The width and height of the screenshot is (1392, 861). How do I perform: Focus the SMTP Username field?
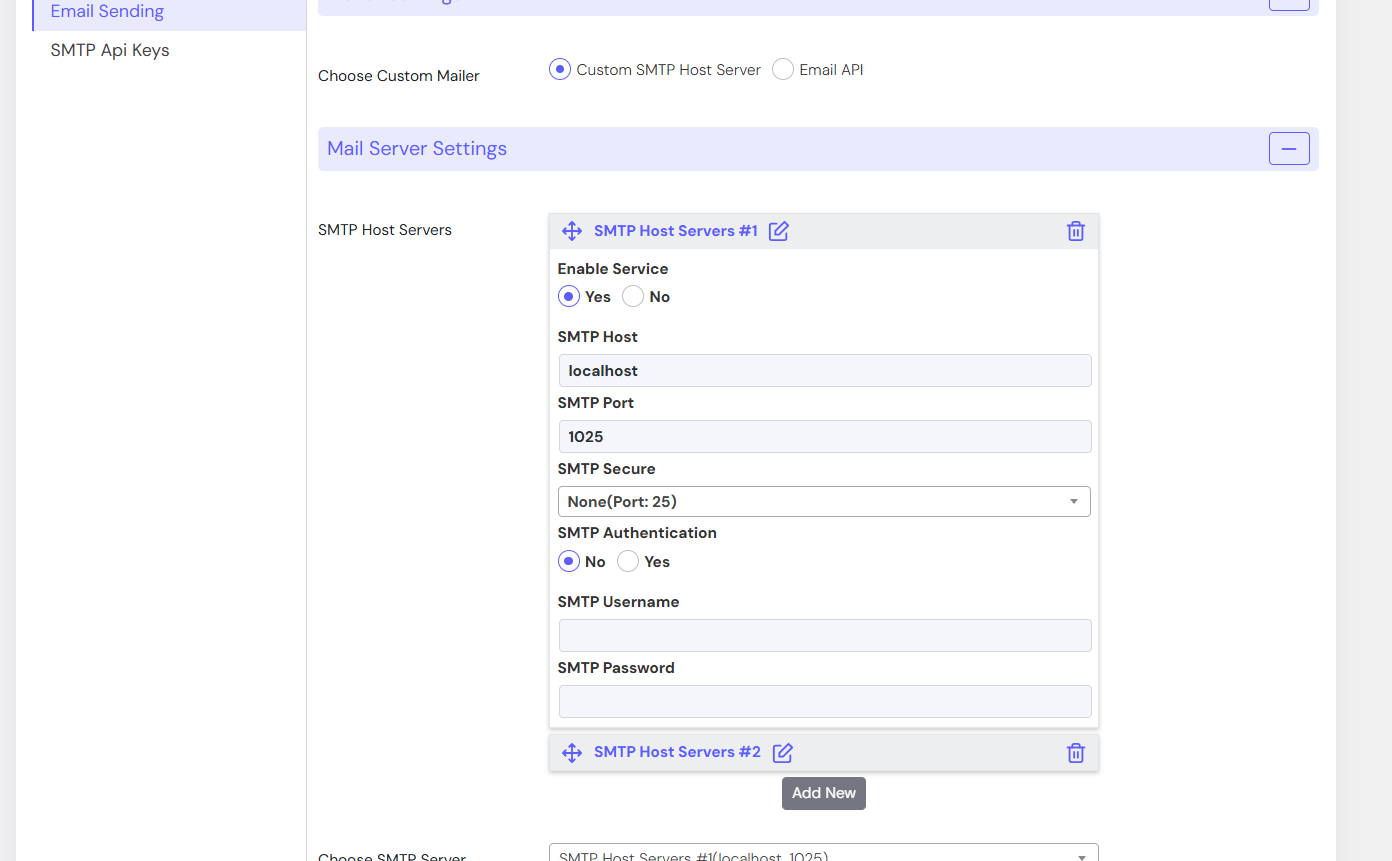click(825, 636)
